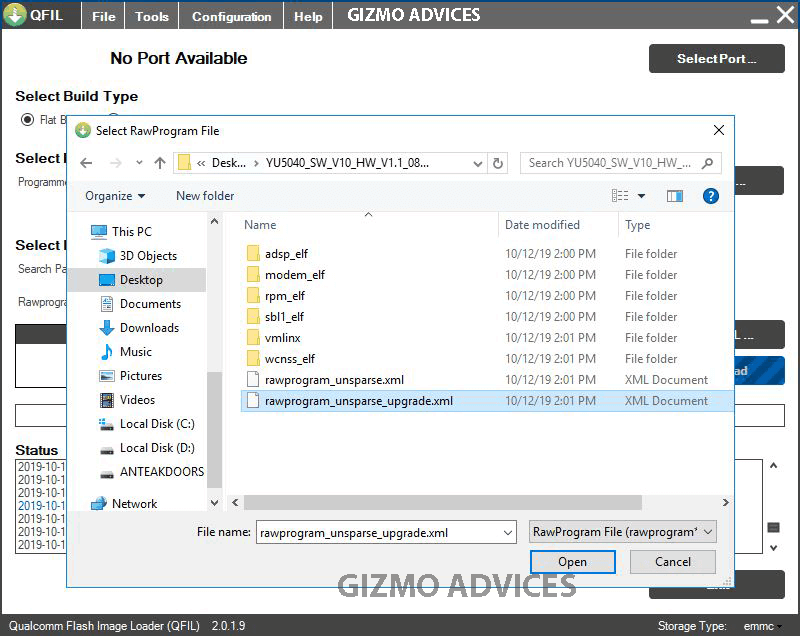The width and height of the screenshot is (800, 636).
Task: Select rawprogram_unsparse_upgrade.xml file icon
Action: (253, 400)
